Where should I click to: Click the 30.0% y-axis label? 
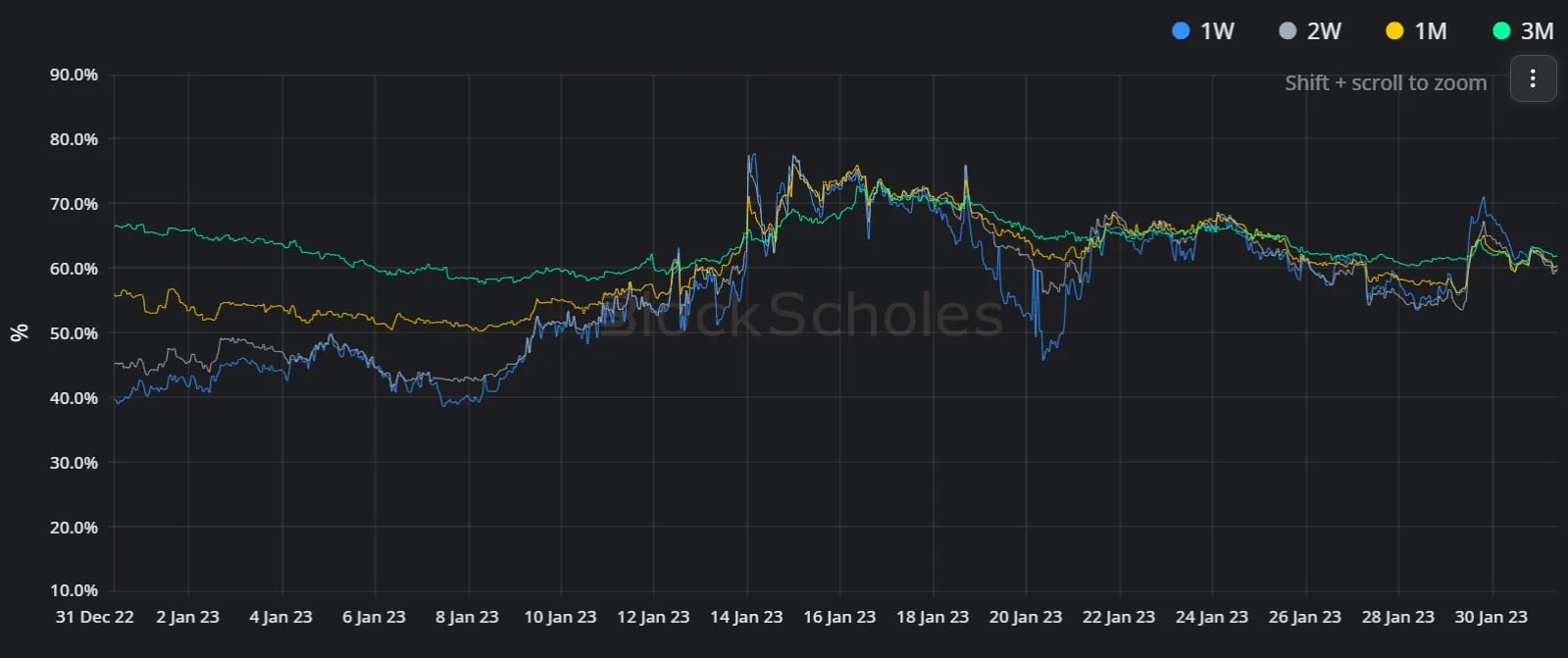click(x=75, y=463)
